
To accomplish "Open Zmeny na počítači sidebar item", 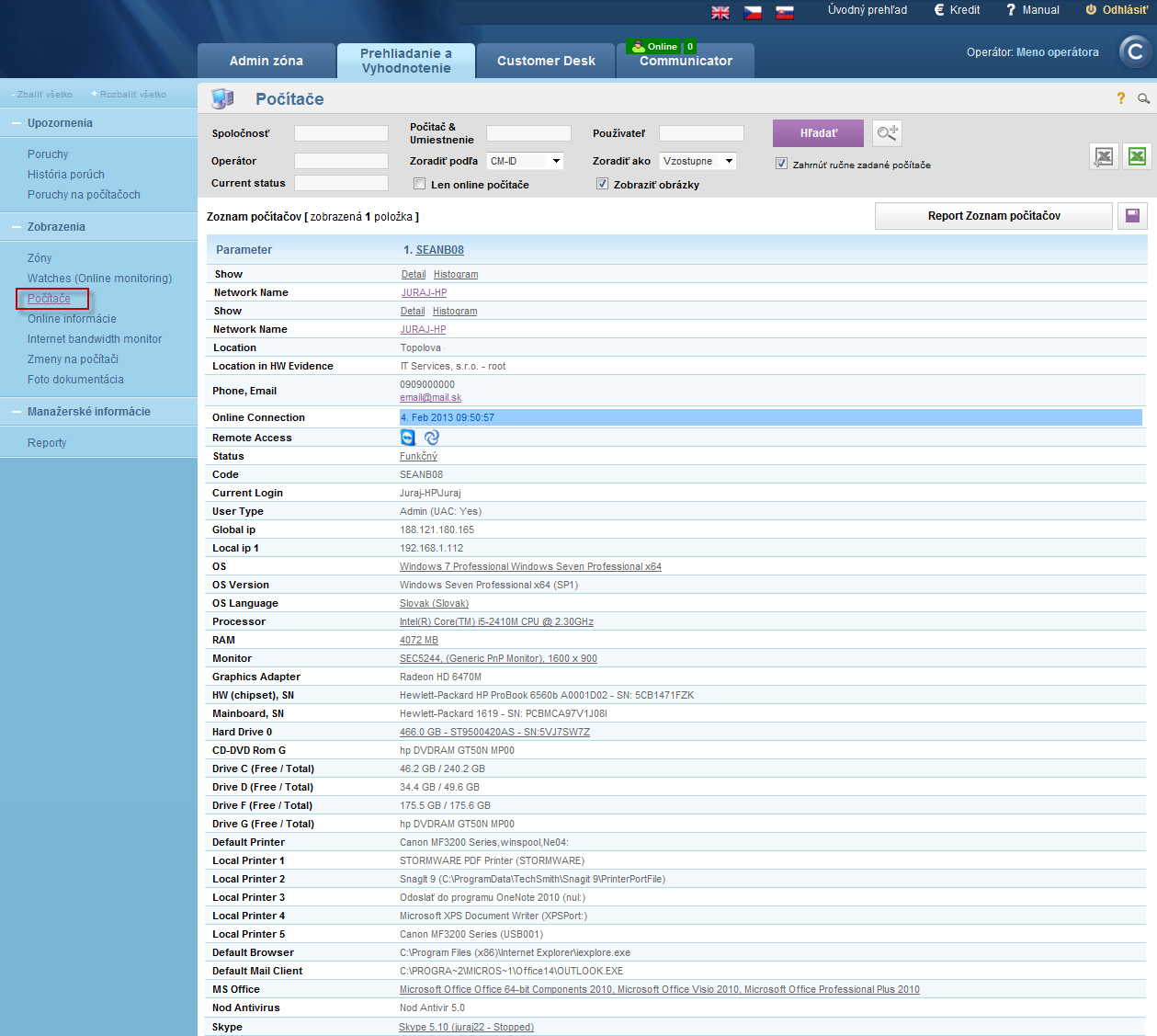I will (x=73, y=359).
